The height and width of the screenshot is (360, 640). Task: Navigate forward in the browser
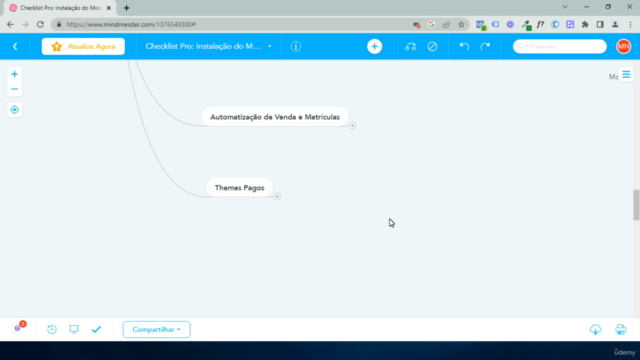tap(25, 24)
